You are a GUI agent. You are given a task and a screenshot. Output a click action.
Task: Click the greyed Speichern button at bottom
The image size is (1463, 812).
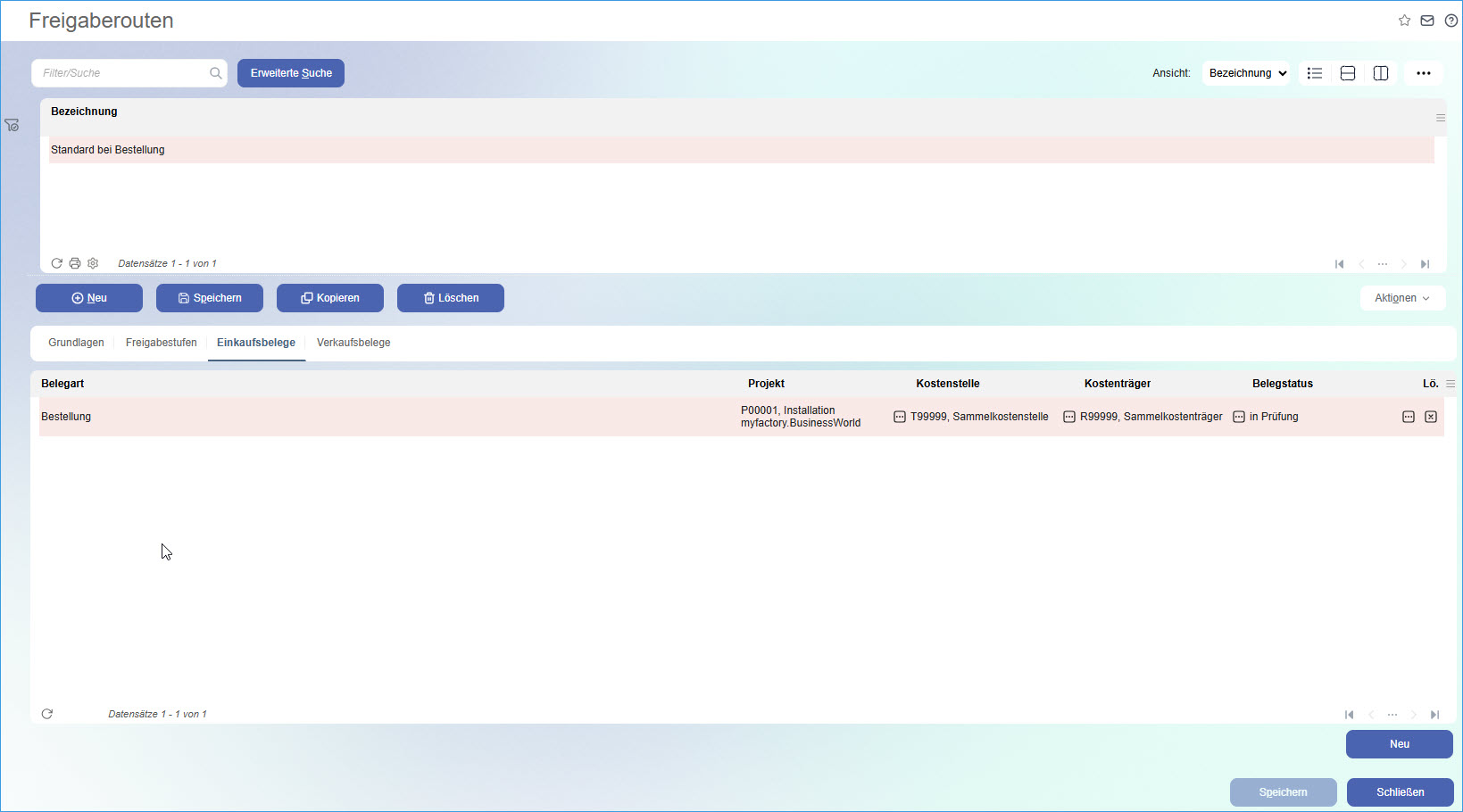click(x=1284, y=792)
